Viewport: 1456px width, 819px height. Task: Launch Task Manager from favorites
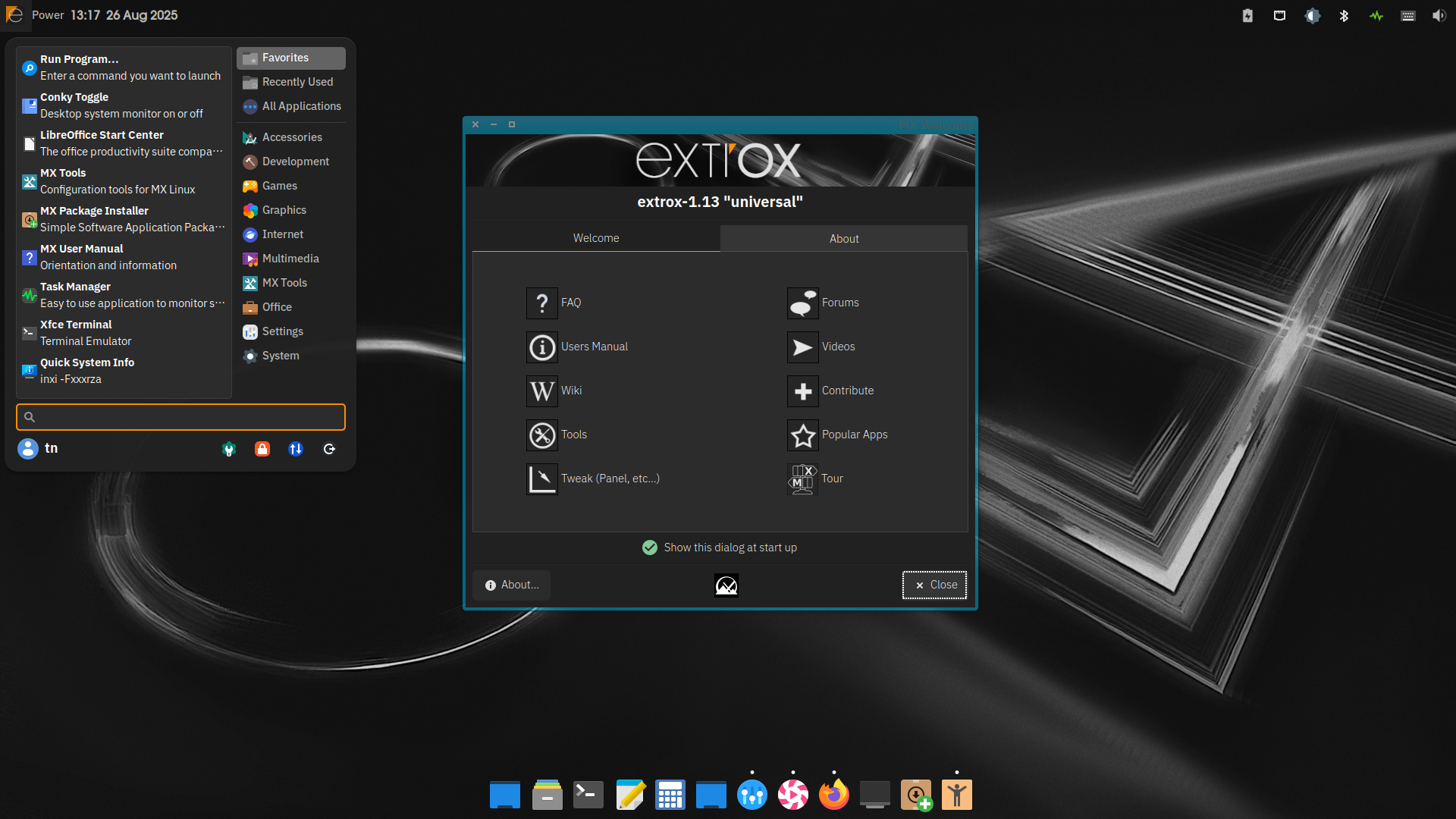tap(124, 295)
